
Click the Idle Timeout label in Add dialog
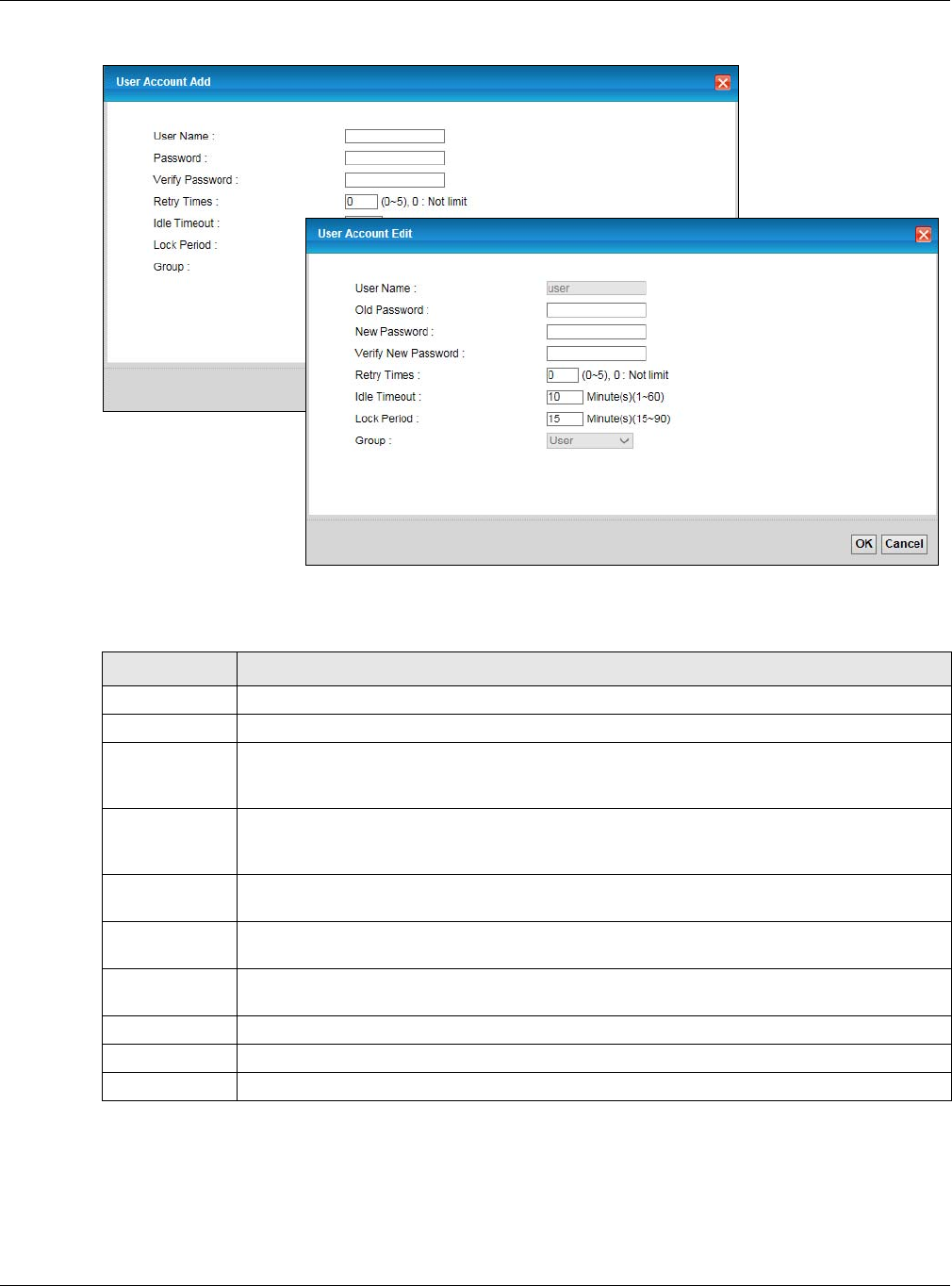(187, 223)
